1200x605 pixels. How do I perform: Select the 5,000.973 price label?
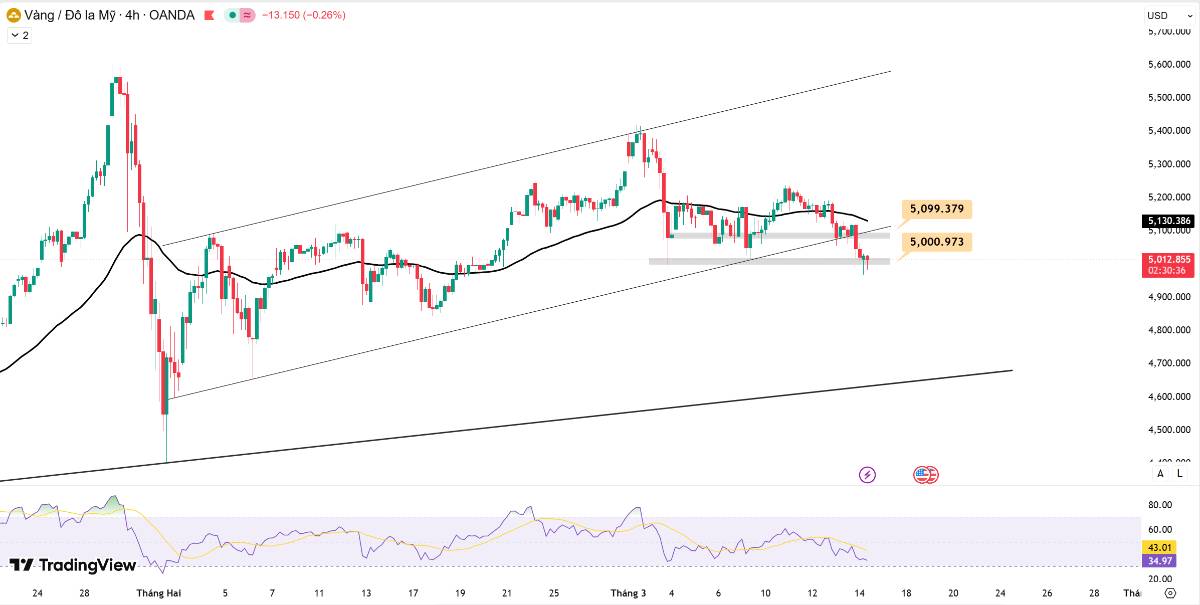click(937, 242)
